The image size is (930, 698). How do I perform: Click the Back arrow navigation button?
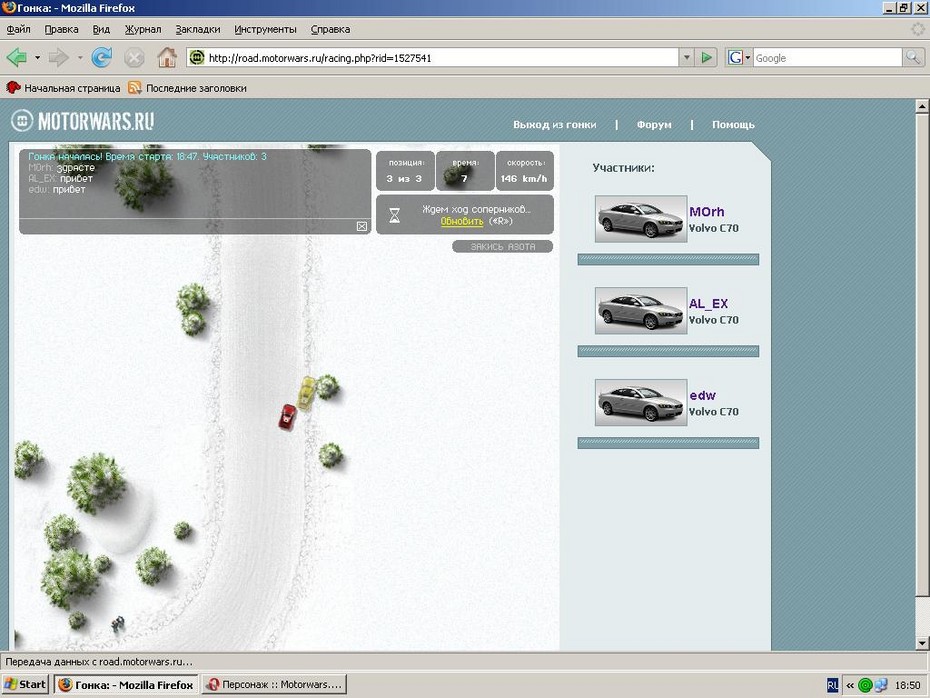click(17, 58)
